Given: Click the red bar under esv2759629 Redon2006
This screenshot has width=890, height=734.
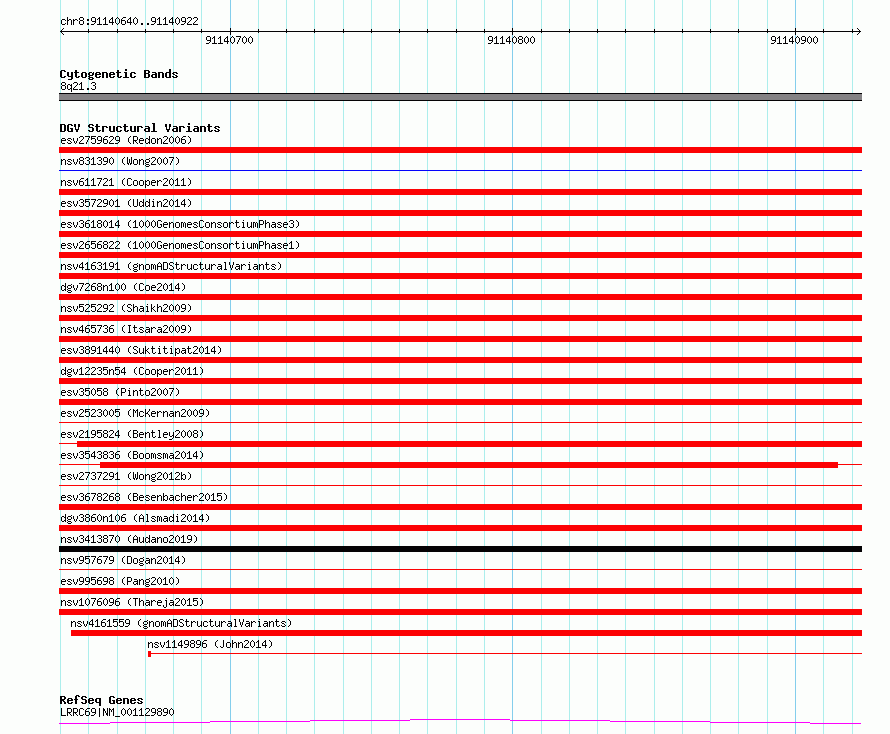Looking at the screenshot, I should click(x=460, y=150).
